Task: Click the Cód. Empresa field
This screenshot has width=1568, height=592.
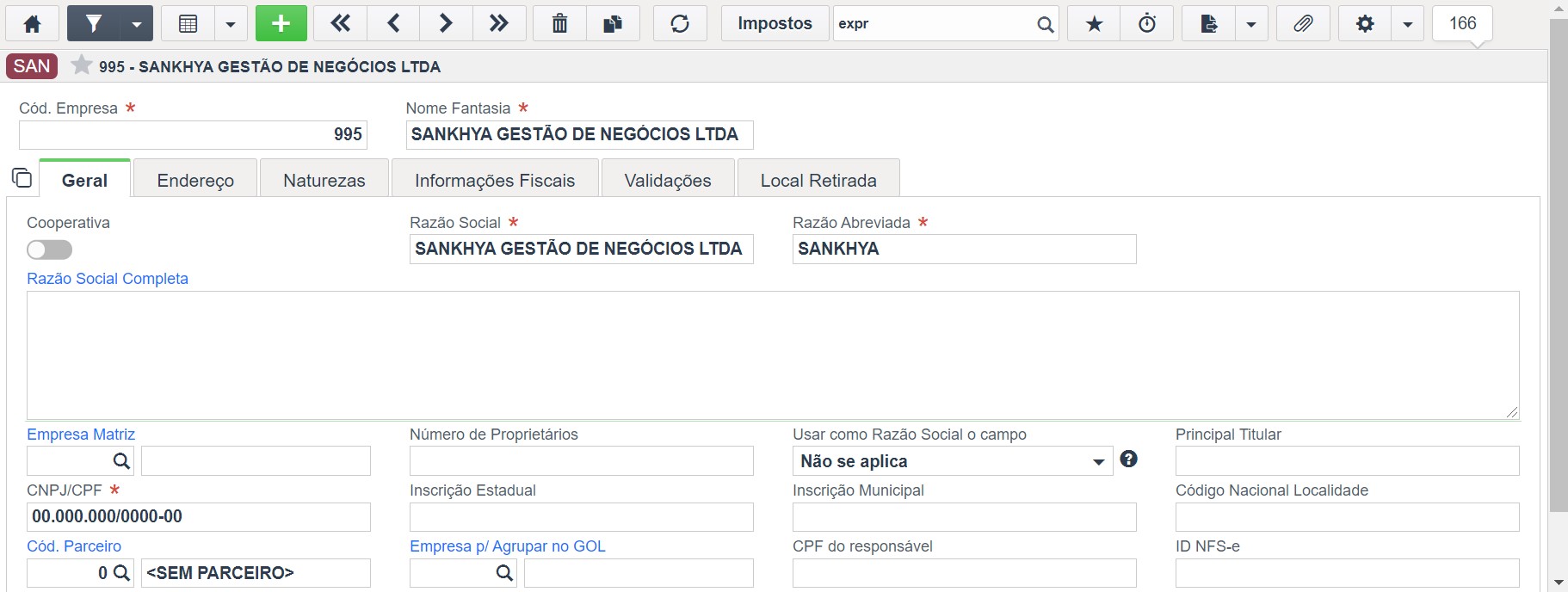Action: pyautogui.click(x=193, y=135)
